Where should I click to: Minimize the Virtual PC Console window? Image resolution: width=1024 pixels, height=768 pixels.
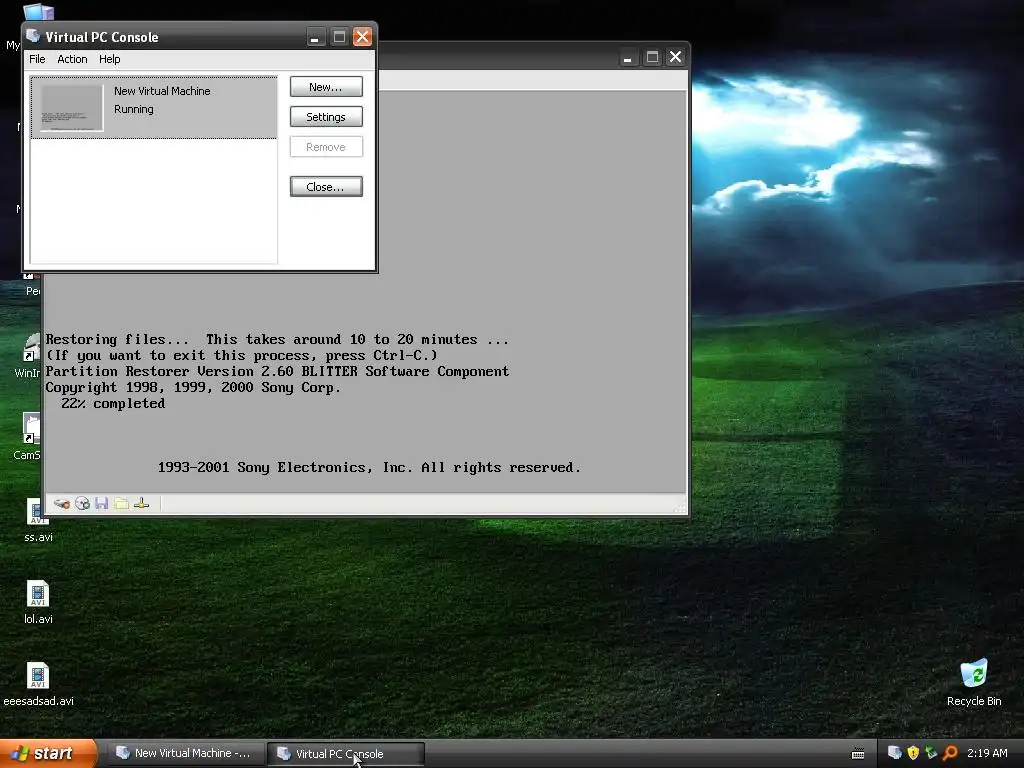coord(315,37)
